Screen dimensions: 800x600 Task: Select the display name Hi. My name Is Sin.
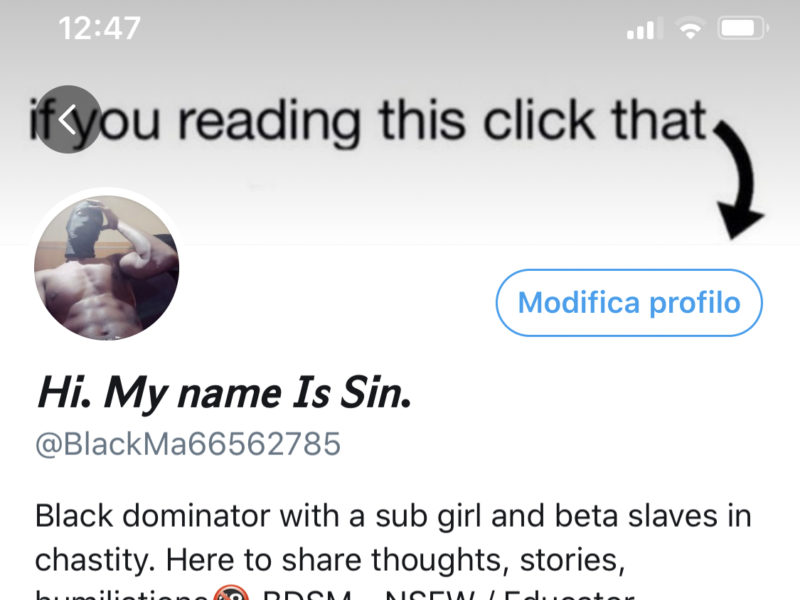point(224,393)
